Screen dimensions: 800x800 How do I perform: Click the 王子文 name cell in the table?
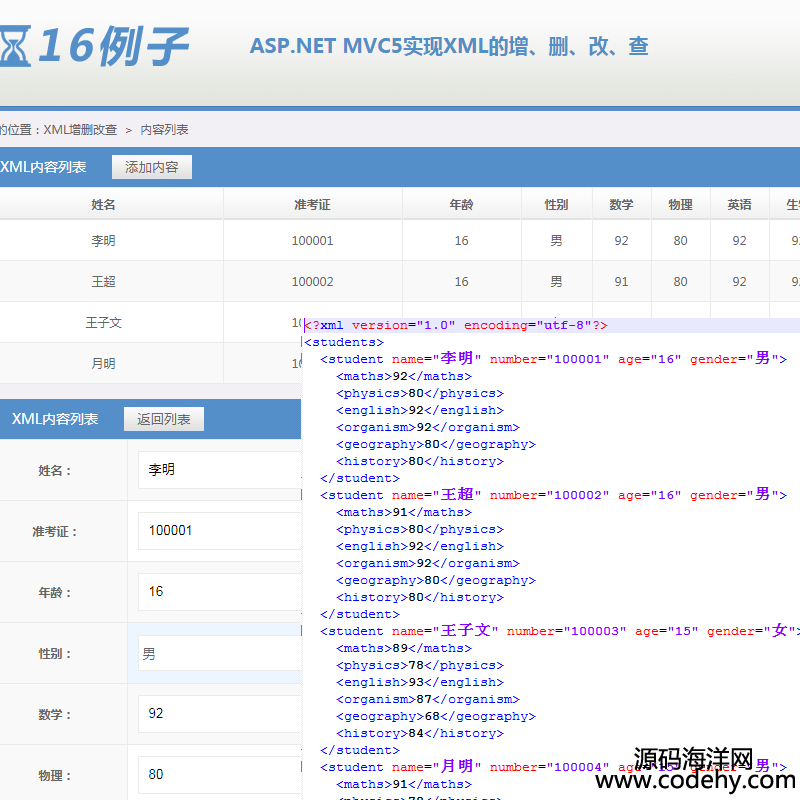(103, 322)
